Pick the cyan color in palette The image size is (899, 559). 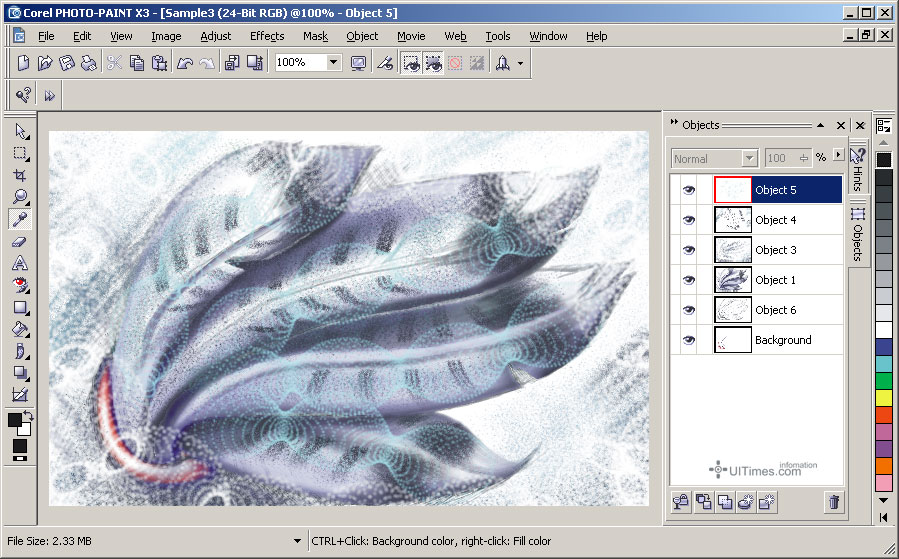[x=884, y=363]
